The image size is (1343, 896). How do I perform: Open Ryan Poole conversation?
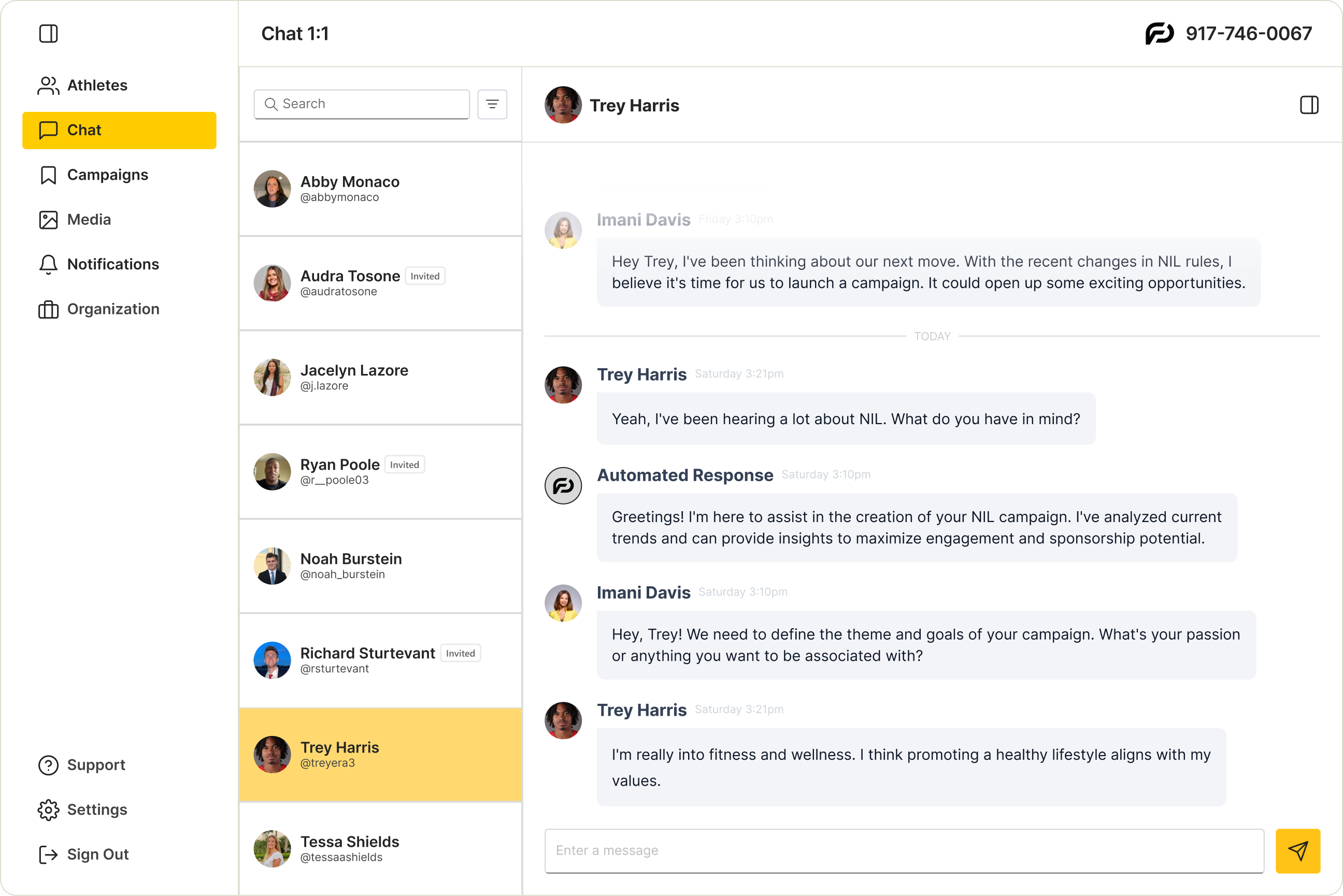point(381,471)
